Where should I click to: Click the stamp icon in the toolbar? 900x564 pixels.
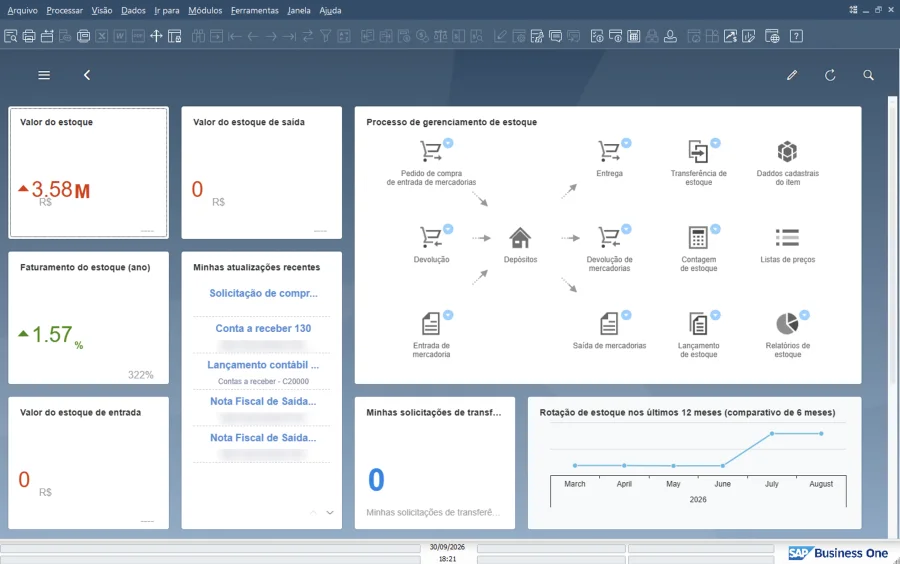coord(670,36)
